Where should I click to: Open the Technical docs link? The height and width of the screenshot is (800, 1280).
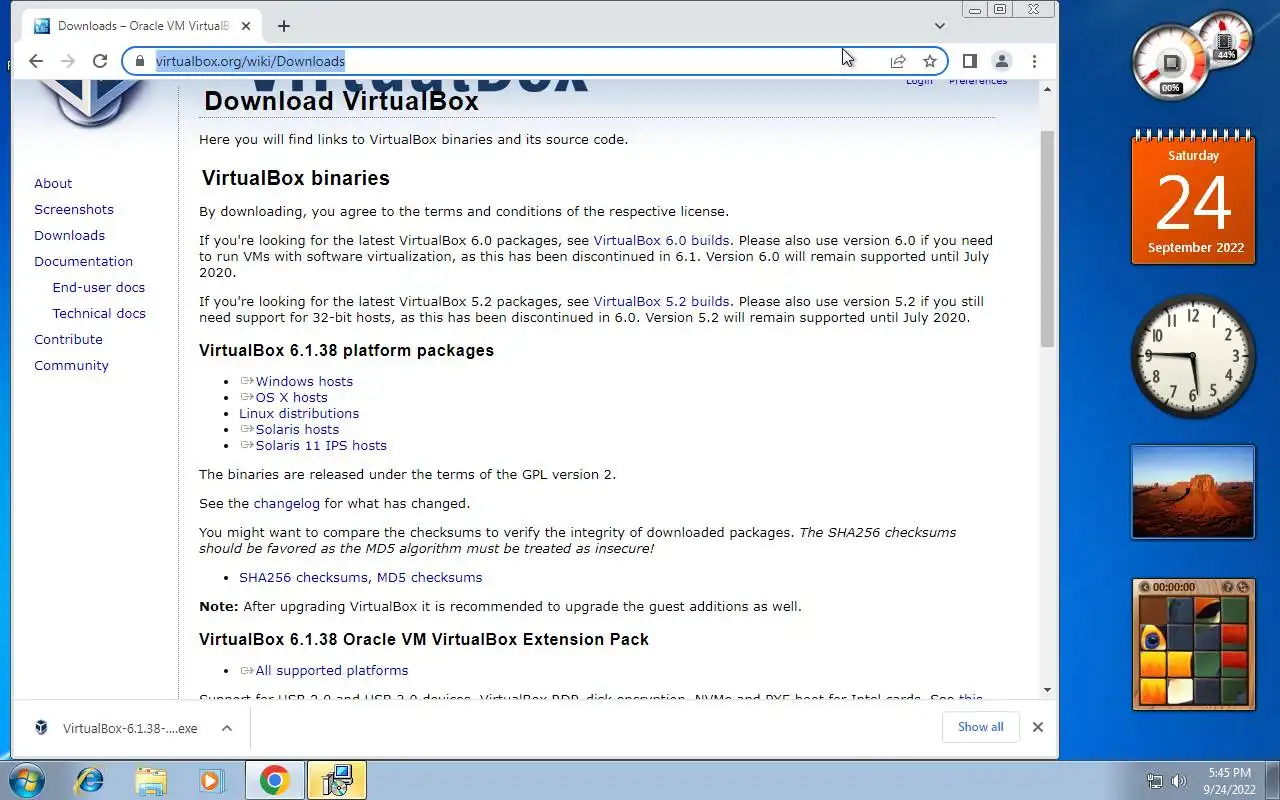(x=99, y=313)
